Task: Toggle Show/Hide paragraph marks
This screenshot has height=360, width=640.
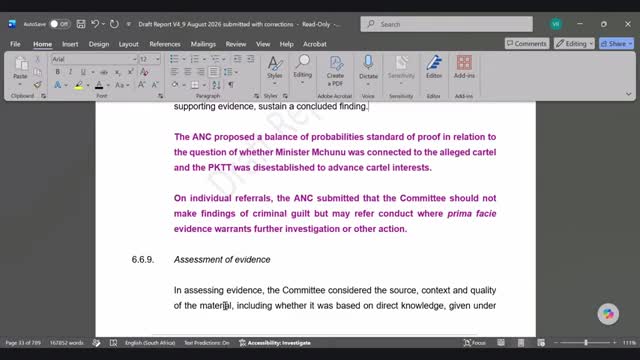Action: [x=231, y=85]
